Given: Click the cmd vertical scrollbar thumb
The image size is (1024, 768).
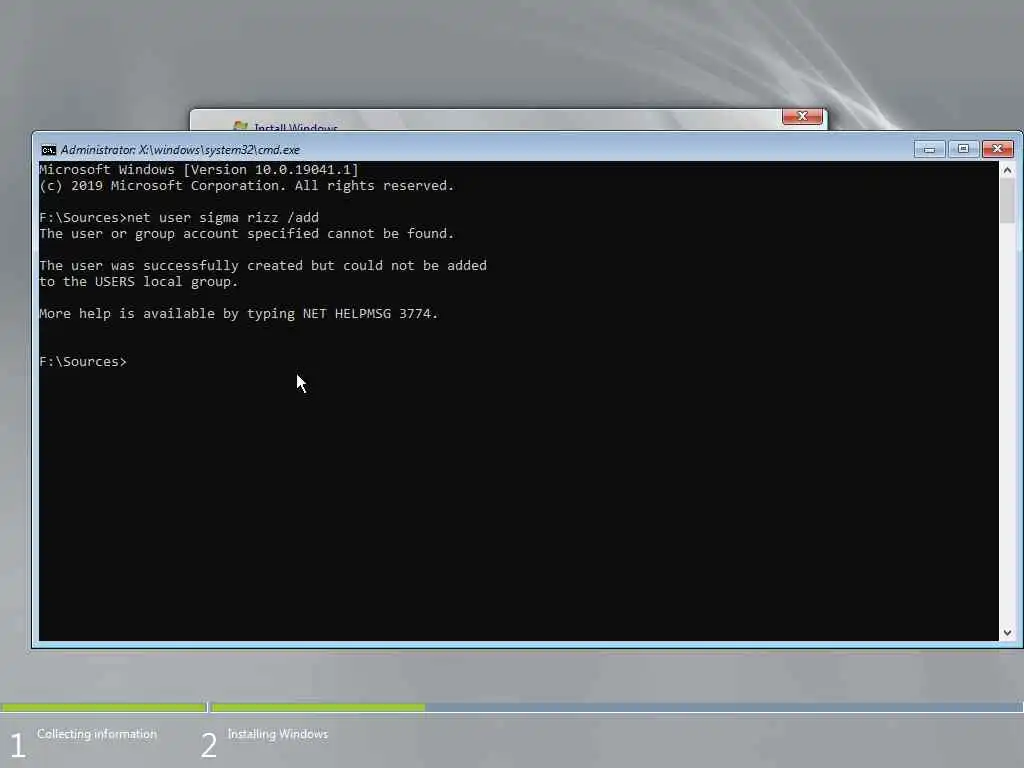Looking at the screenshot, I should [1007, 200].
